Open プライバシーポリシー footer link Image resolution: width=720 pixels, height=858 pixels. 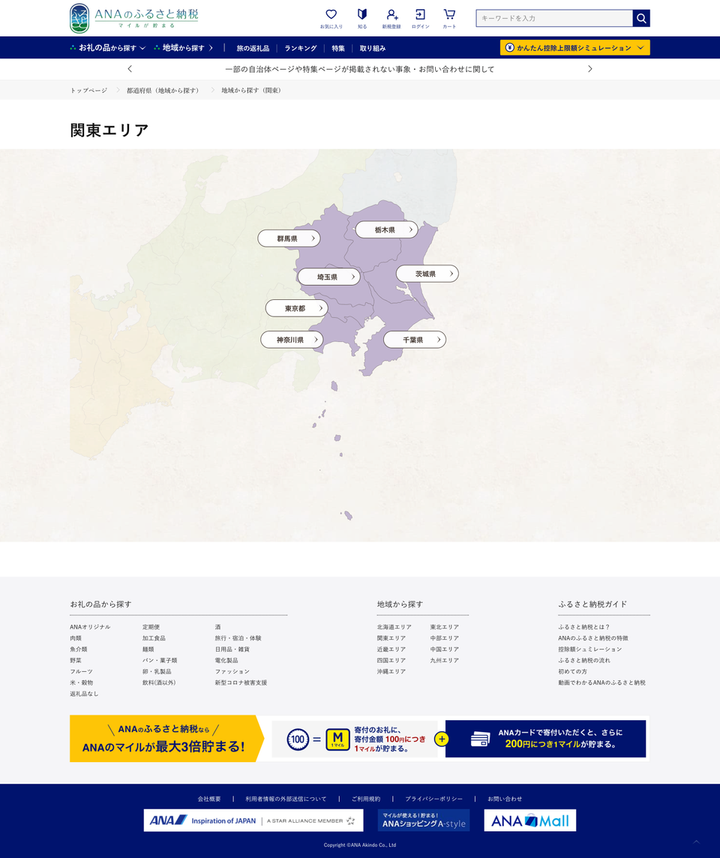click(x=433, y=799)
